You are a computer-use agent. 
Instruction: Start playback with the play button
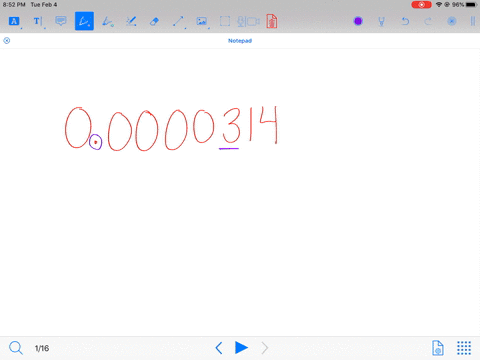point(241,348)
